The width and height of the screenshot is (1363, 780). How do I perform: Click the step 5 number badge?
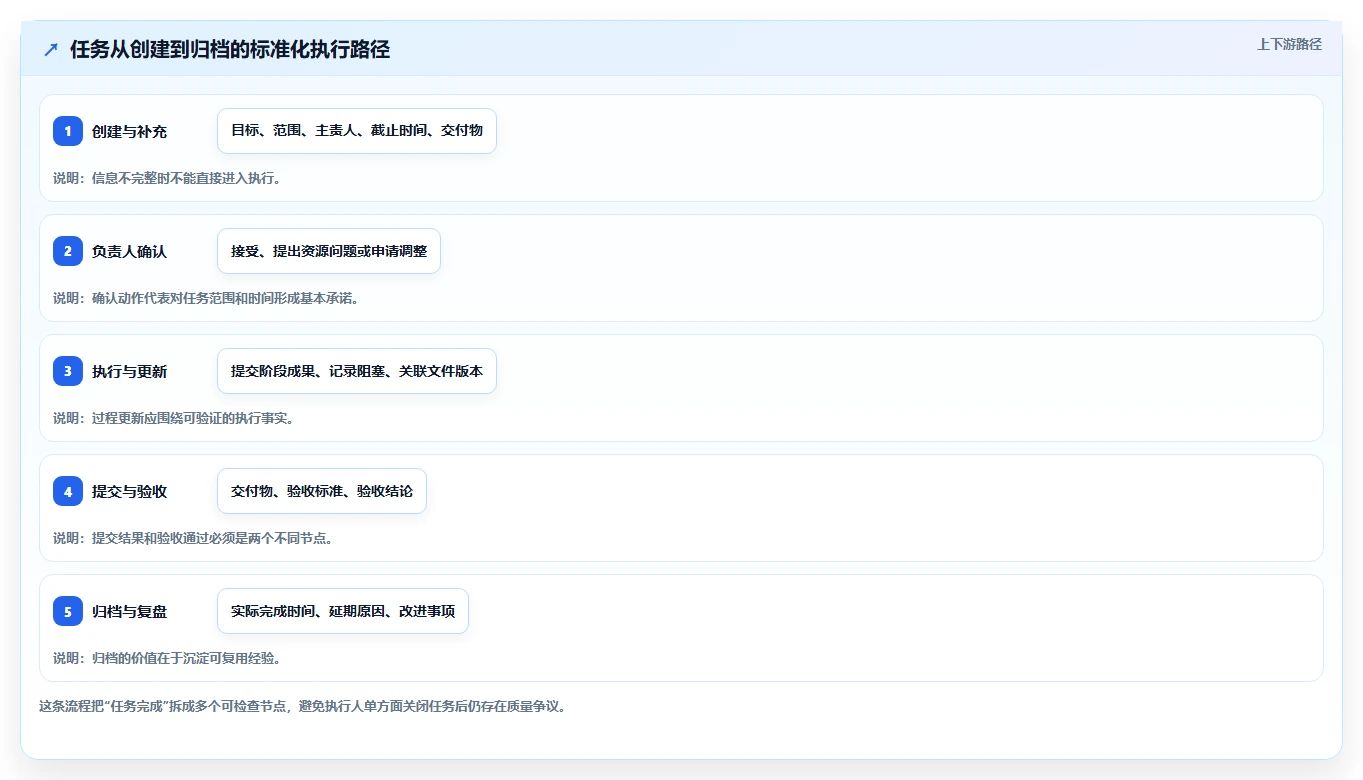coord(68,611)
